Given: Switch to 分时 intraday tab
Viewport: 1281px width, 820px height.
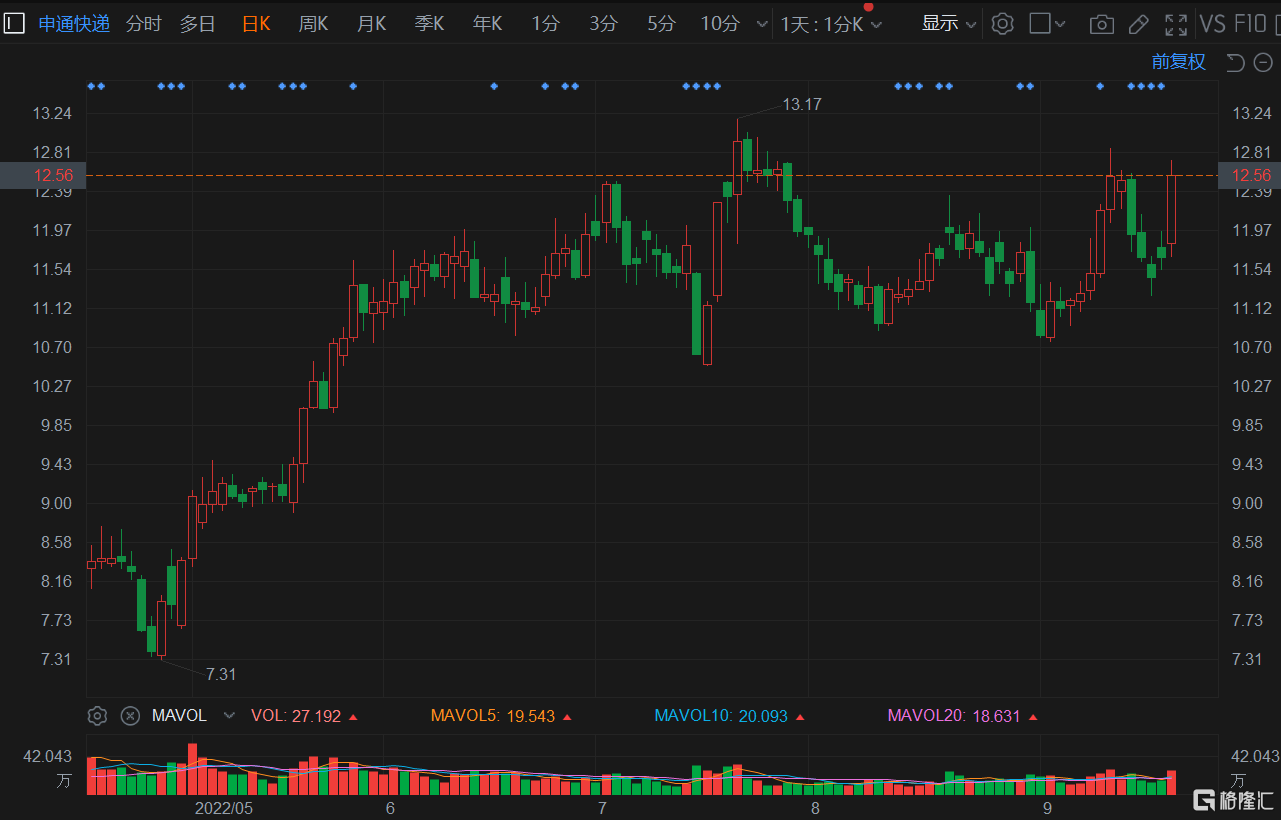Looking at the screenshot, I should click(x=143, y=24).
